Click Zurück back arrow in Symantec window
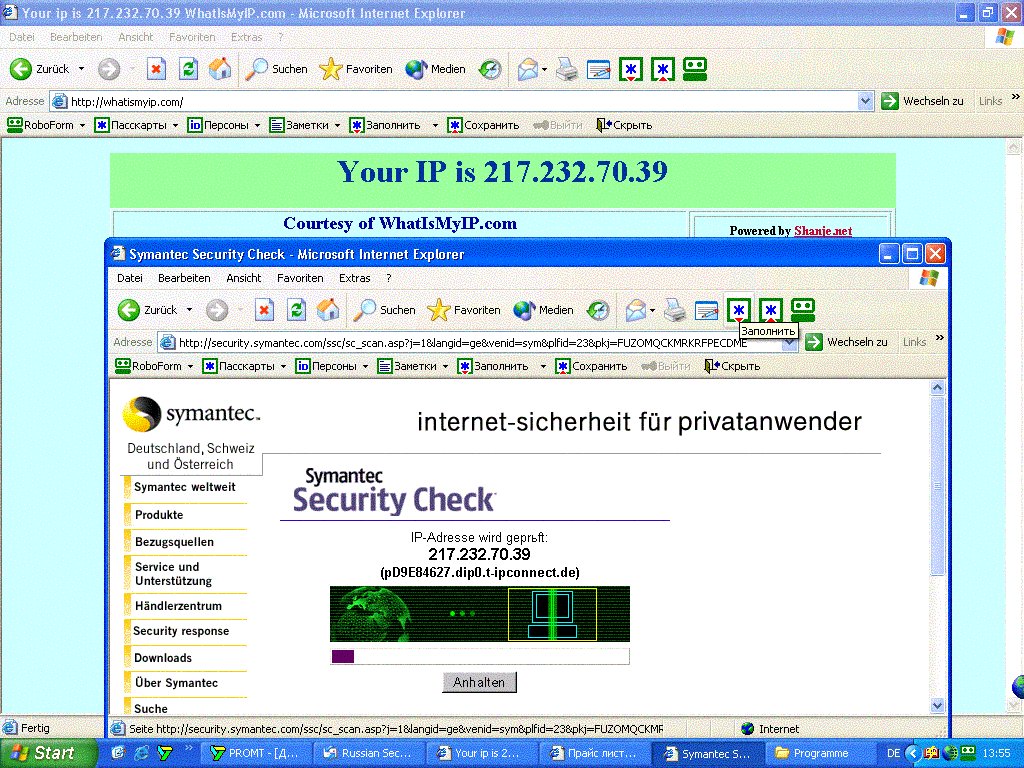 pyautogui.click(x=129, y=310)
